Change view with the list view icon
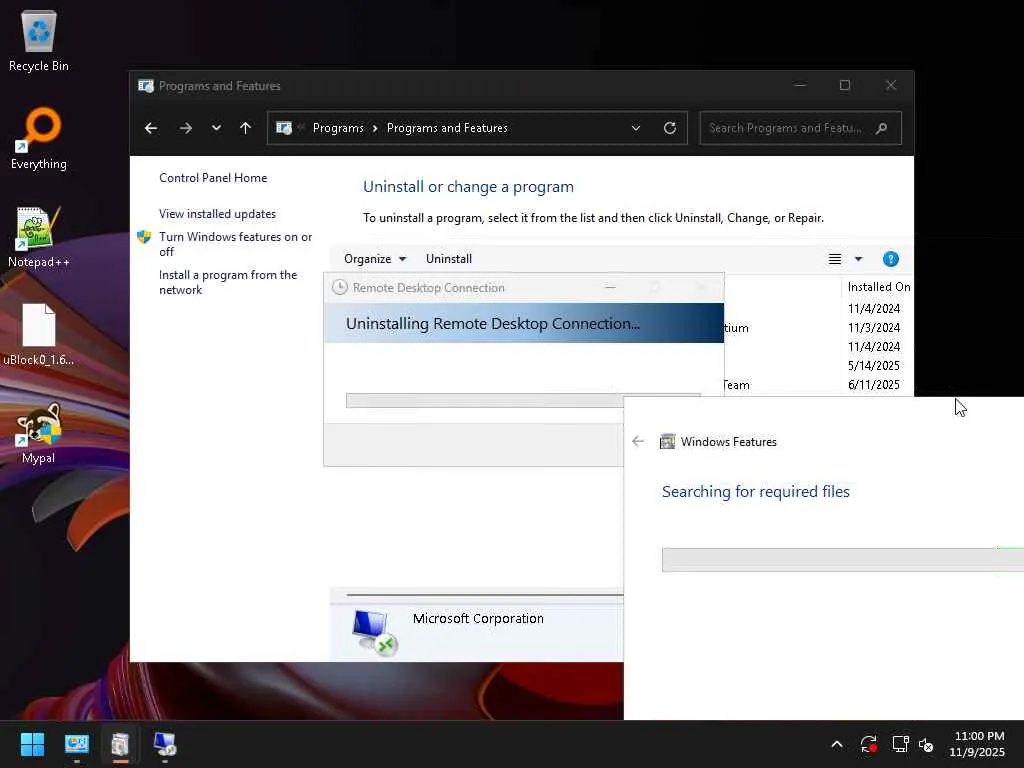Screen dimensions: 1024x768 (835, 259)
